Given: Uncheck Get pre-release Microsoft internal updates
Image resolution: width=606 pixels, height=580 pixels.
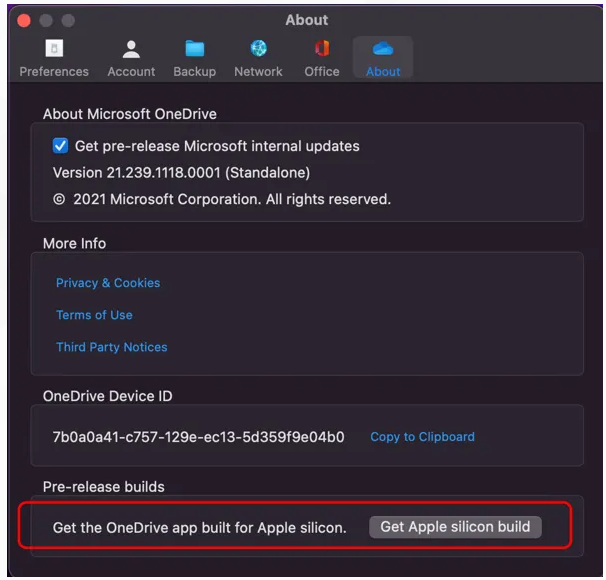Looking at the screenshot, I should [60, 146].
